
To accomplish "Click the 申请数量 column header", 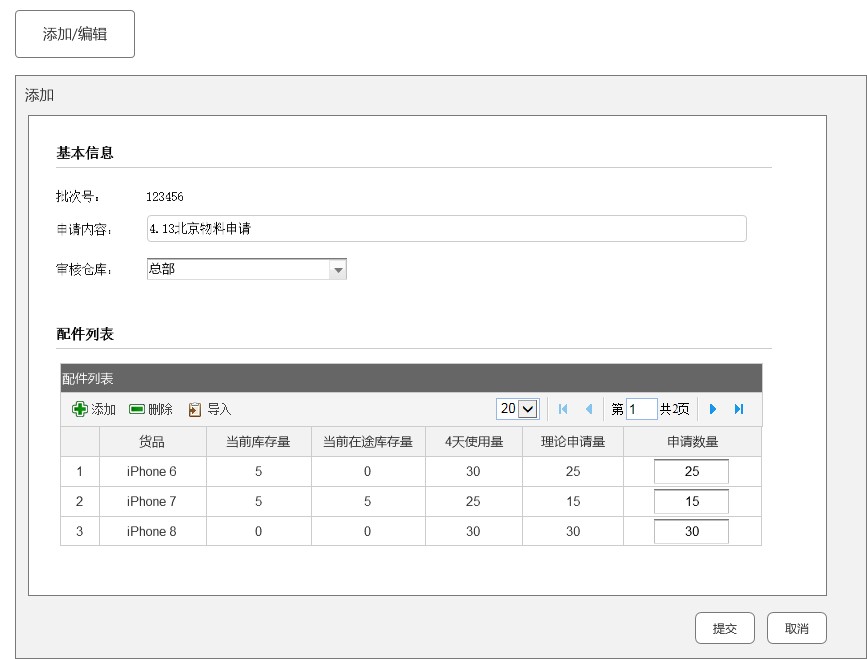I will (692, 442).
